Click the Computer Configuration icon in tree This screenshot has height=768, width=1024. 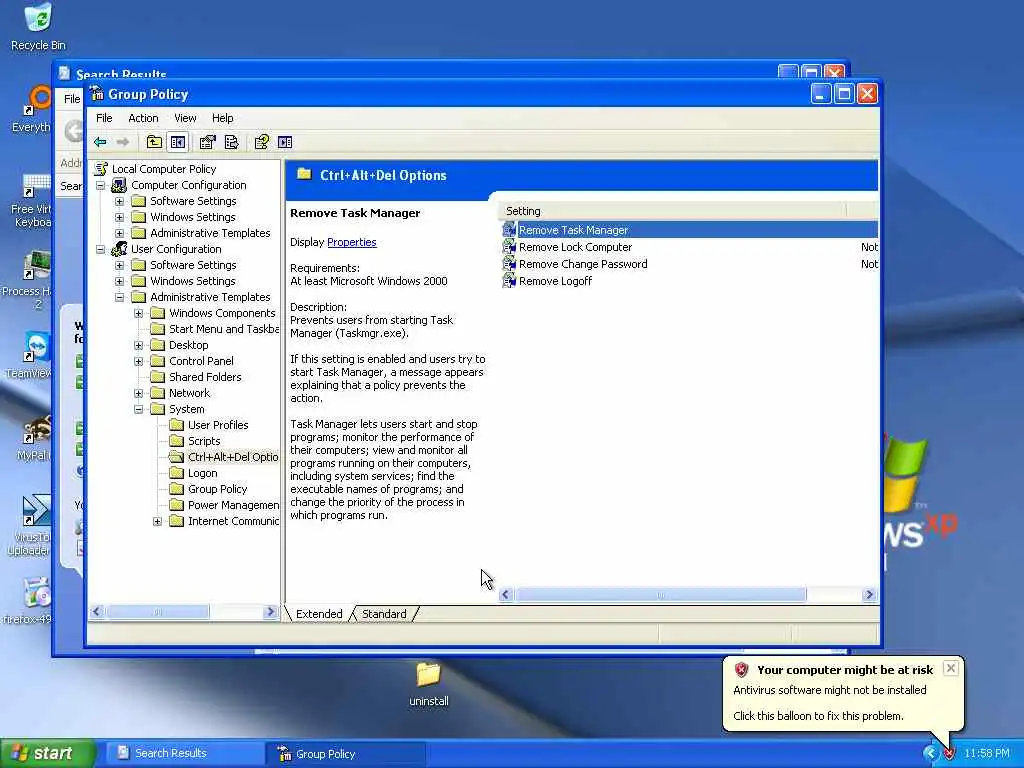point(119,185)
